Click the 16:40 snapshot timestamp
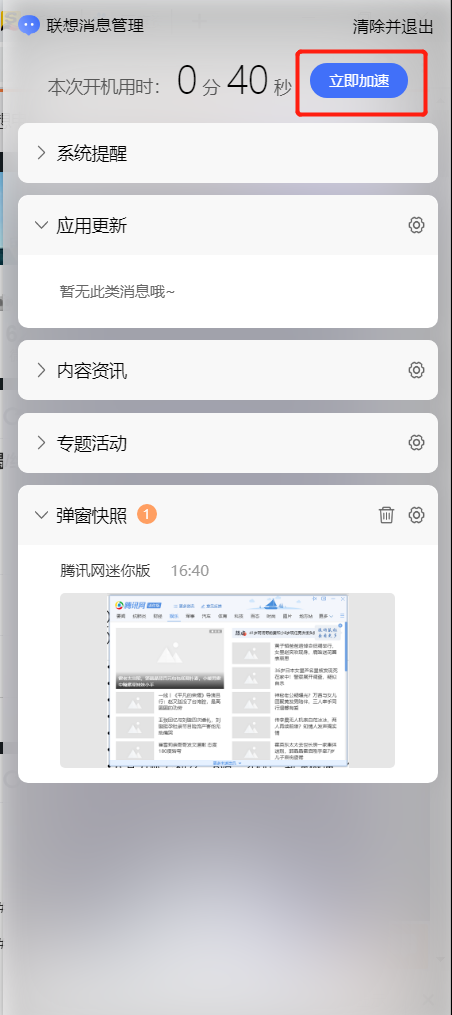Viewport: 452px width, 1015px height. (x=190, y=571)
